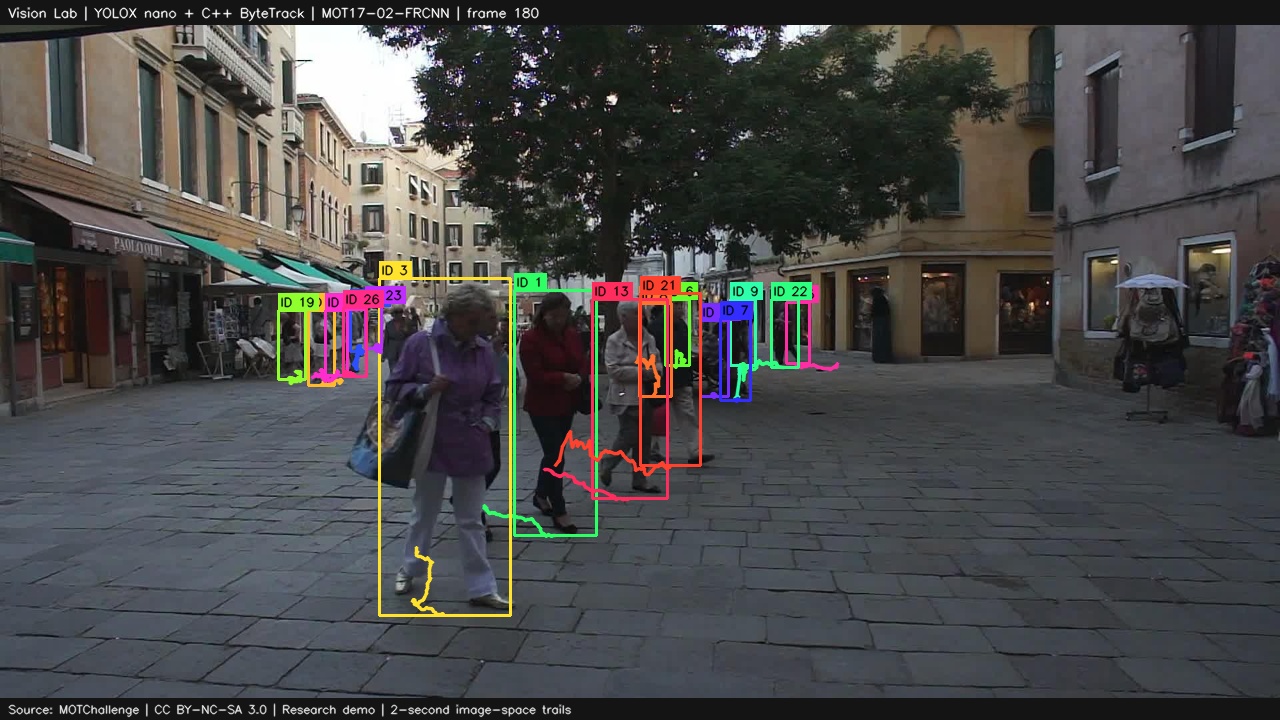1280x720 pixels.
Task: Click the "CC BY-NC-SA 3.0" license text
Action: tap(210, 709)
